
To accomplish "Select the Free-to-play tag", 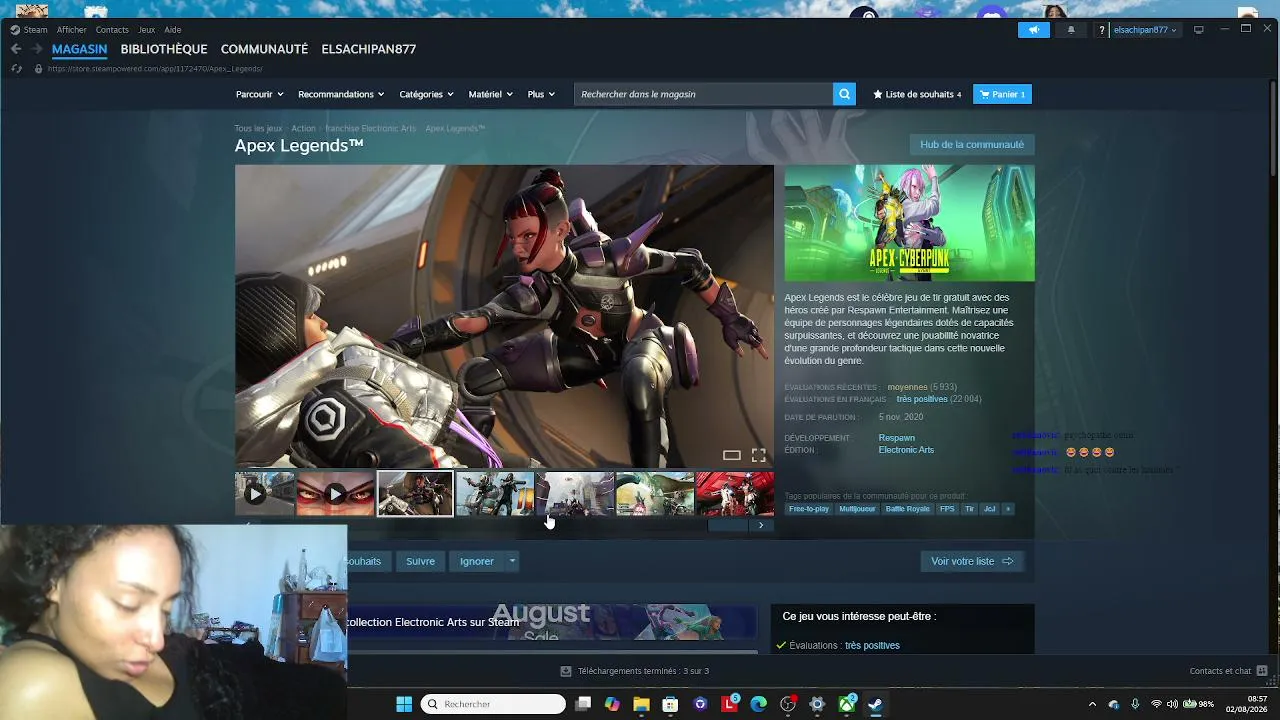I will [x=809, y=509].
